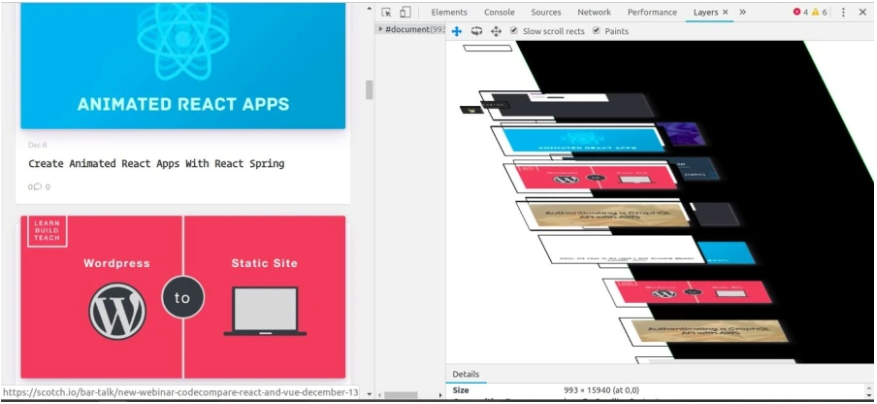
Task: Click the layer tree horizontal scrollbar thumb
Action: pyautogui.click(x=401, y=395)
